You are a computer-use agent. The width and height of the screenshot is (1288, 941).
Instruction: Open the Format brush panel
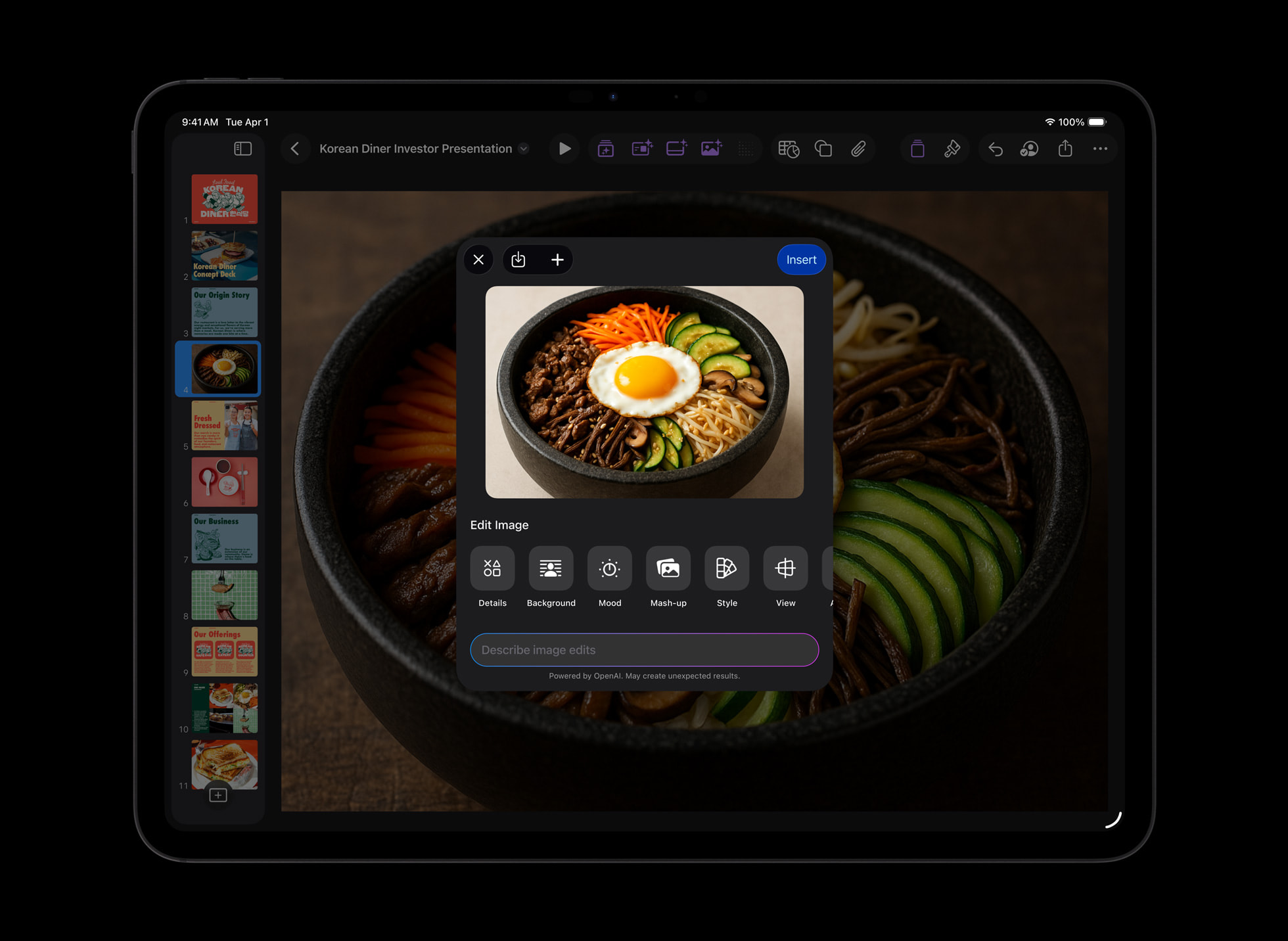(x=953, y=149)
